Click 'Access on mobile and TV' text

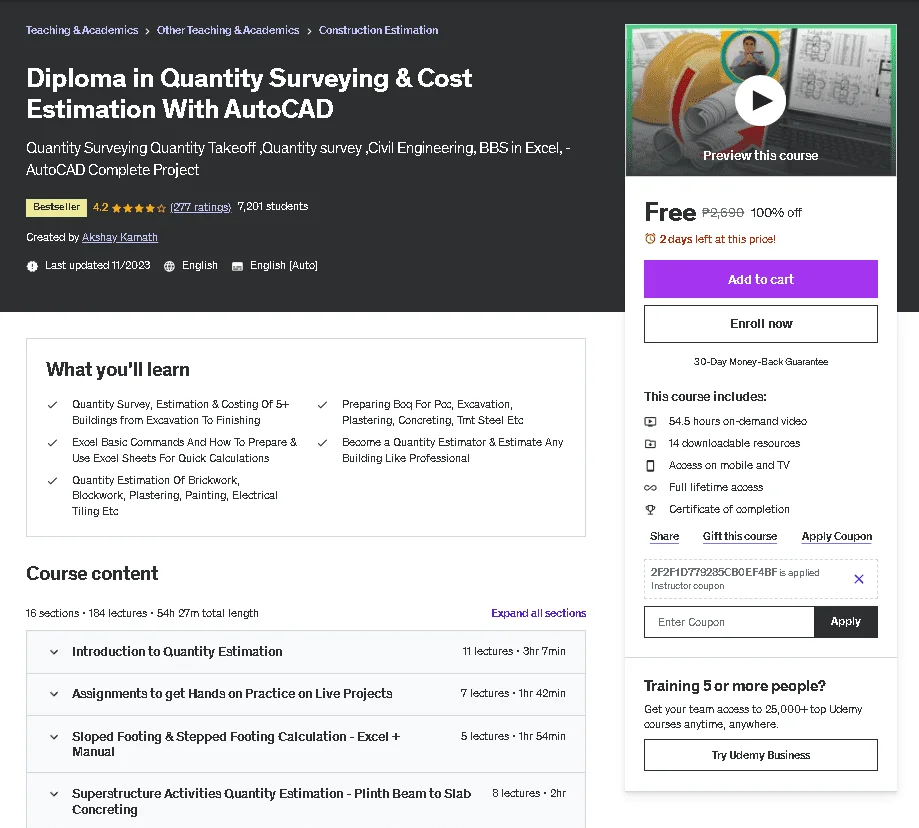[729, 465]
